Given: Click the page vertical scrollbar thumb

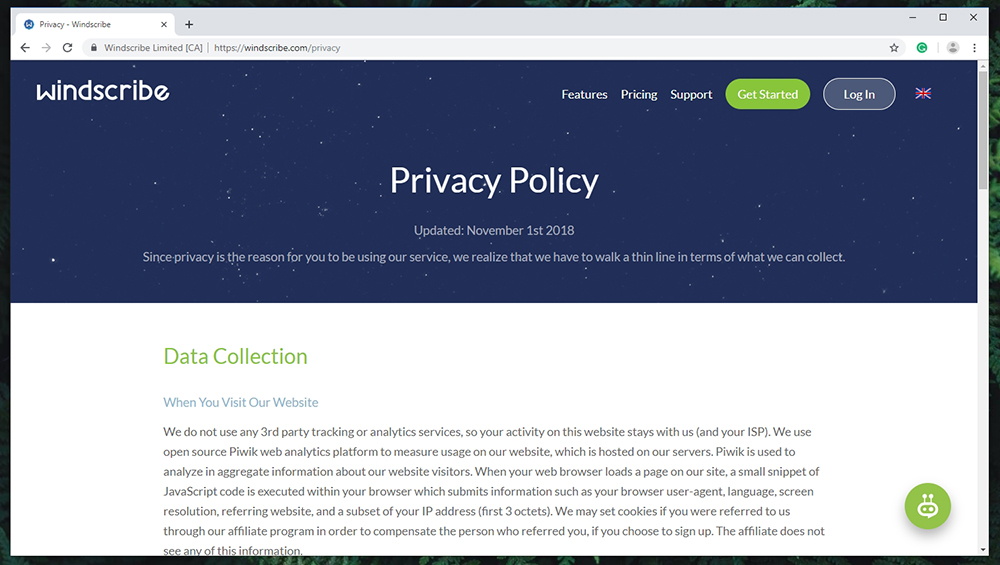Looking at the screenshot, I should point(983,129).
